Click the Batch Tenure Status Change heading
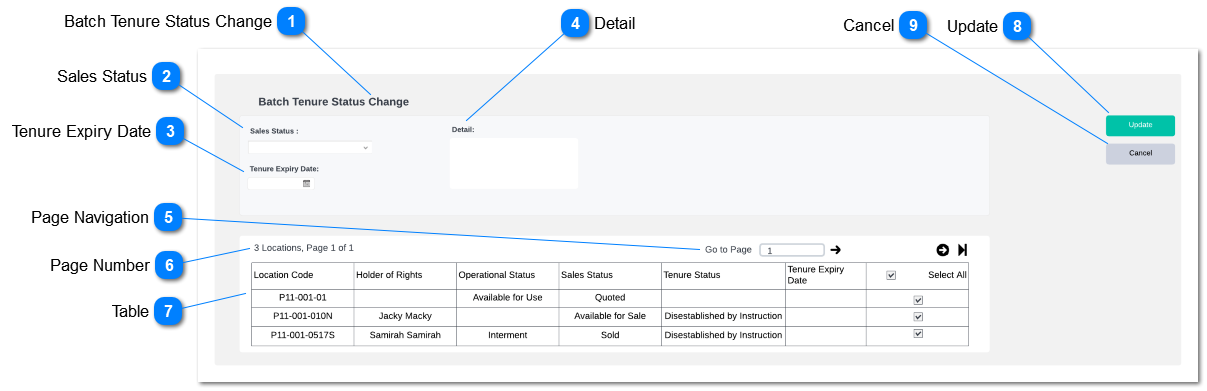This screenshot has height=391, width=1207. (x=333, y=102)
